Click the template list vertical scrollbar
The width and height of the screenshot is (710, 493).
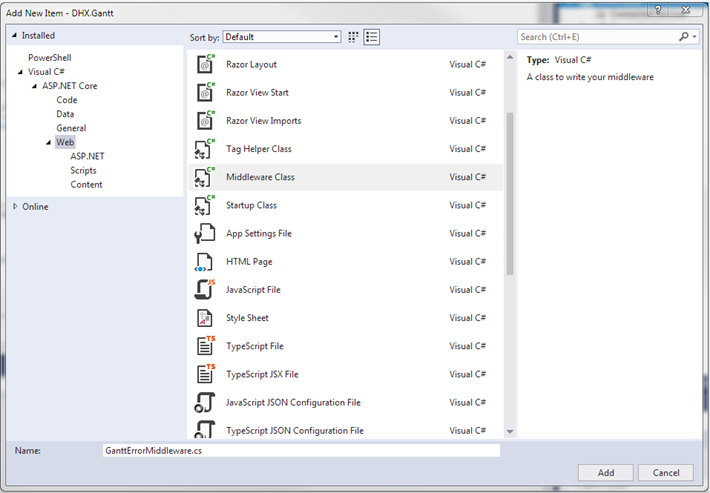[510, 190]
